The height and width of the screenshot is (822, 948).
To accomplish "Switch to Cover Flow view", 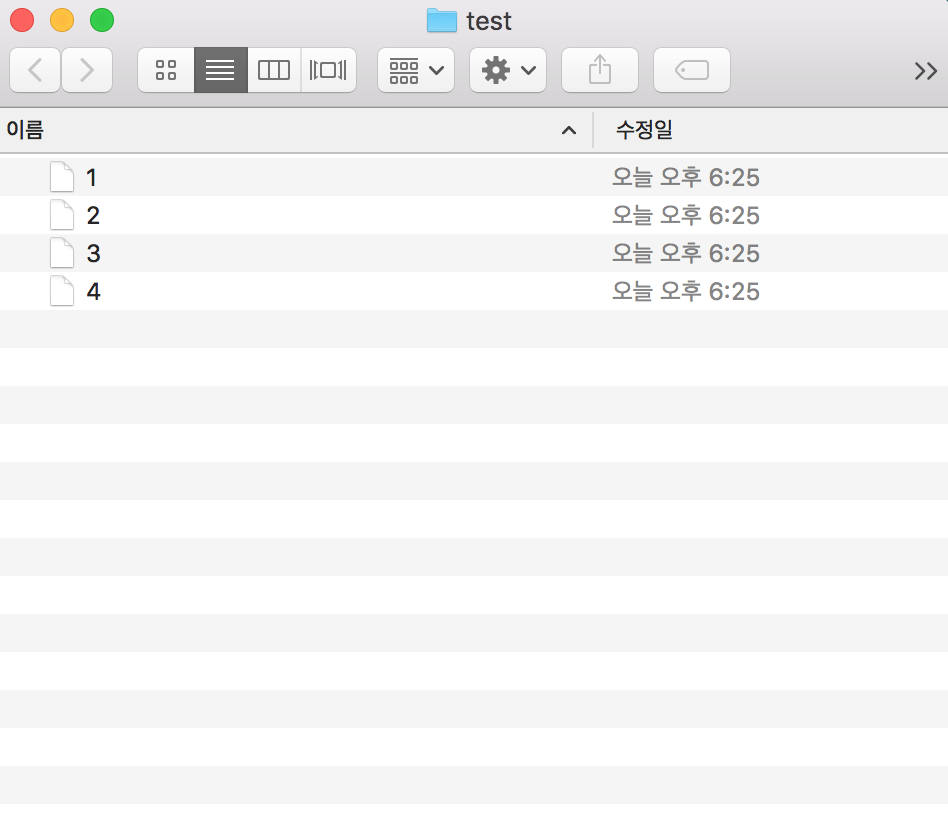I will click(x=328, y=70).
